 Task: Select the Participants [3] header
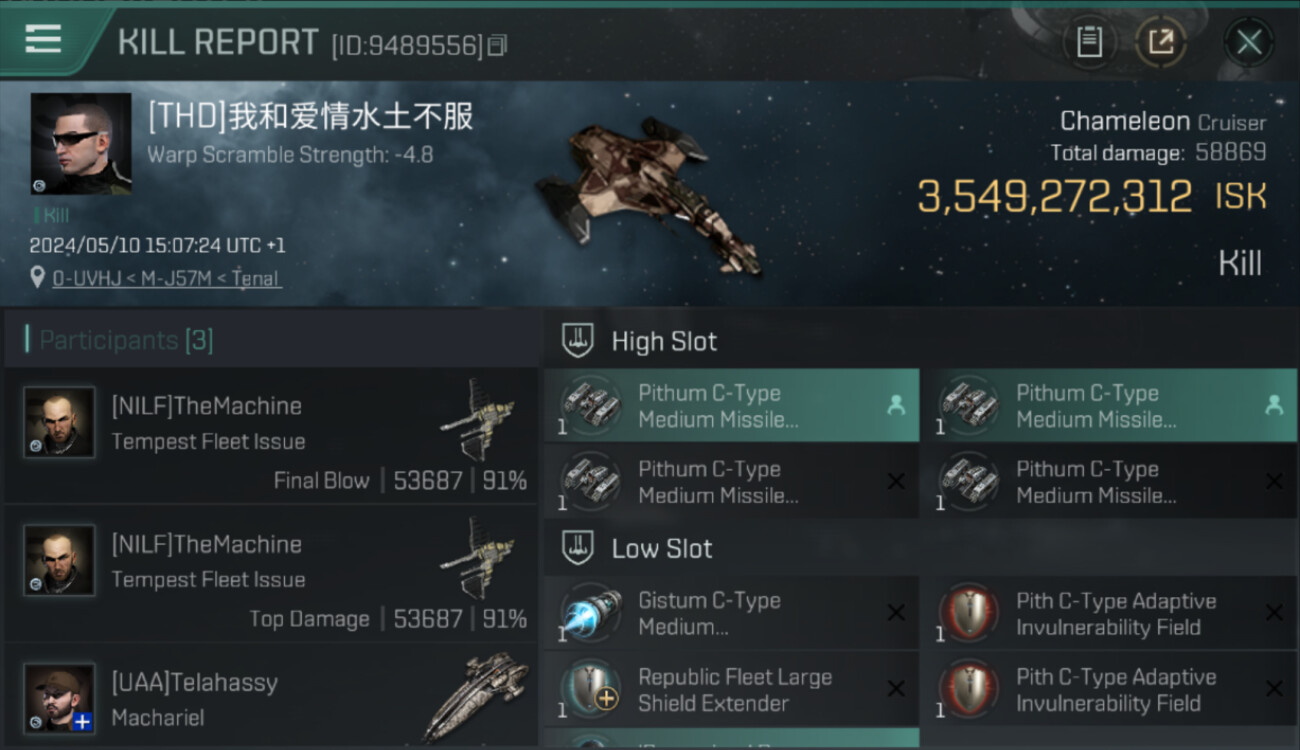(126, 340)
